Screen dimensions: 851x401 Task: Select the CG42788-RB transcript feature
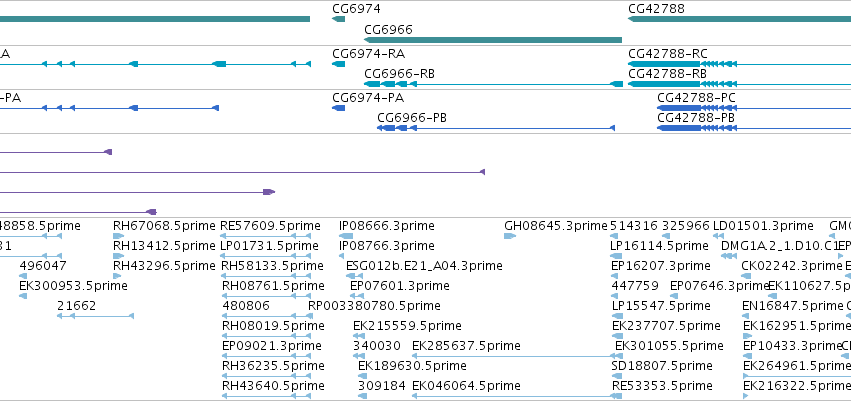pos(739,84)
